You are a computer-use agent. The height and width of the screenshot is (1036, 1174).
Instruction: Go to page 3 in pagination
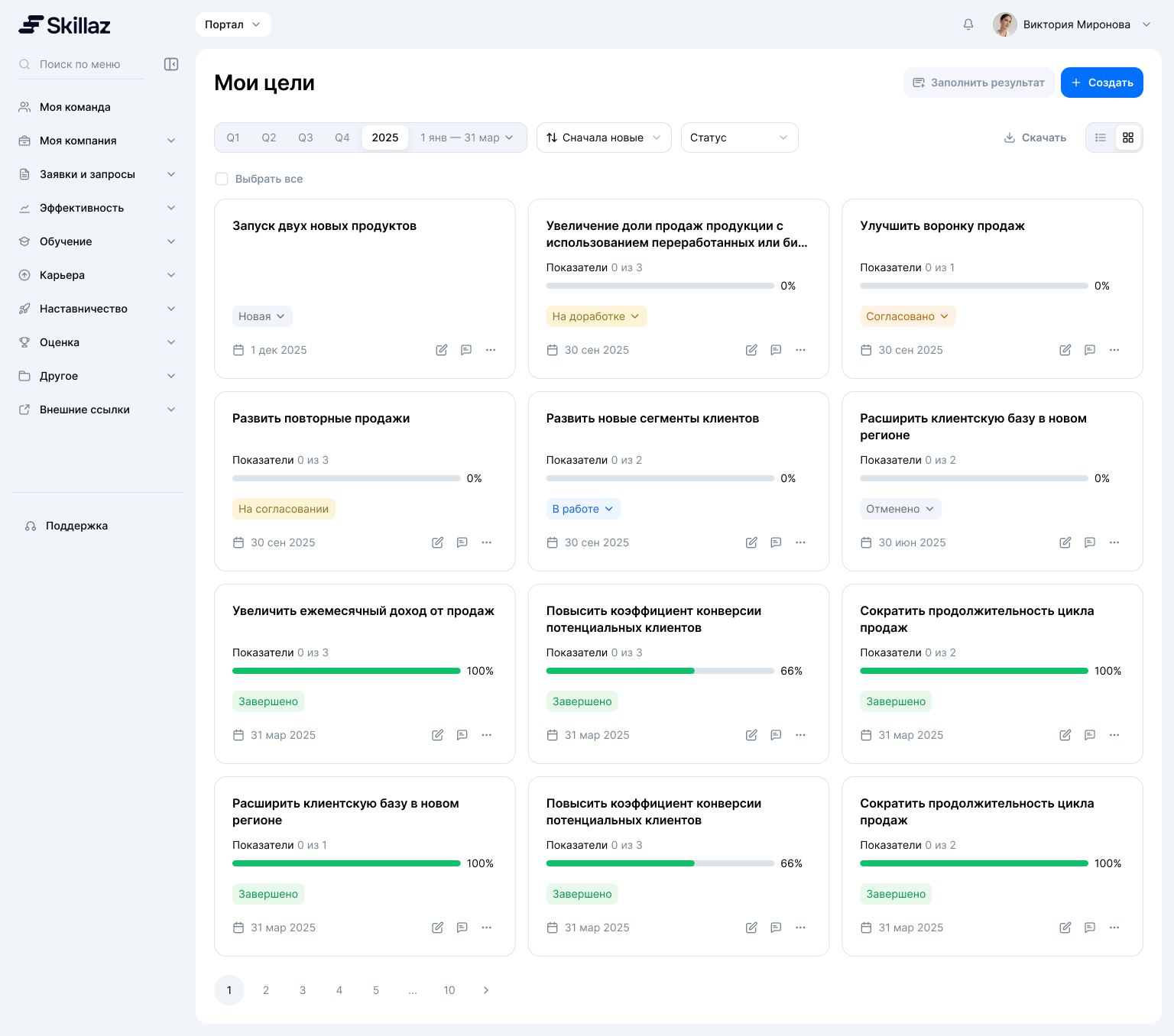303,990
